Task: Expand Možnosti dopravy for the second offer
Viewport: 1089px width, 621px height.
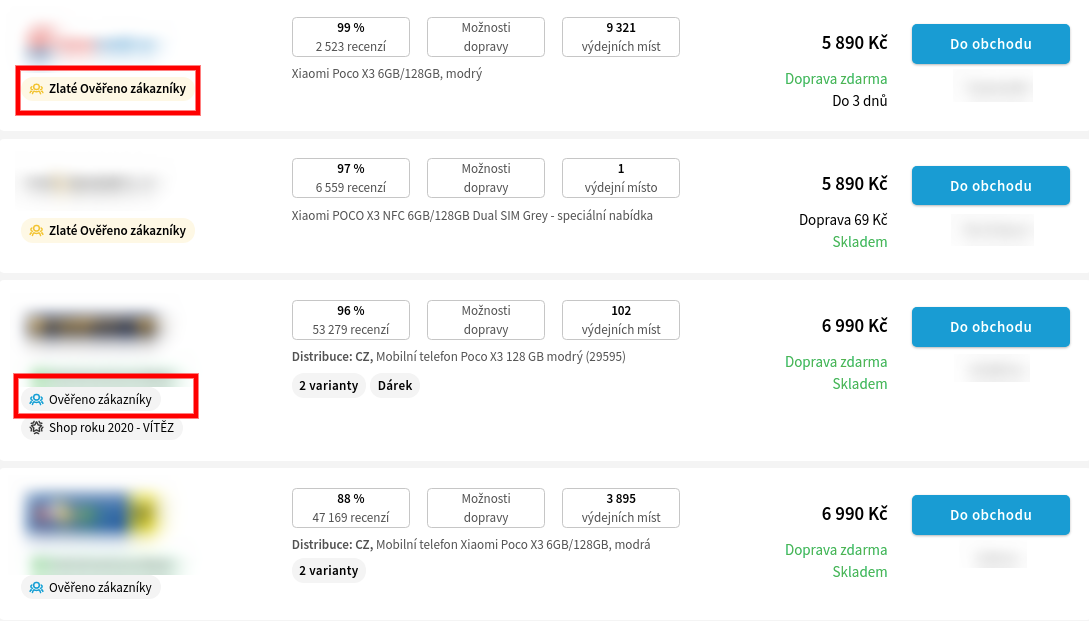Action: (x=485, y=178)
